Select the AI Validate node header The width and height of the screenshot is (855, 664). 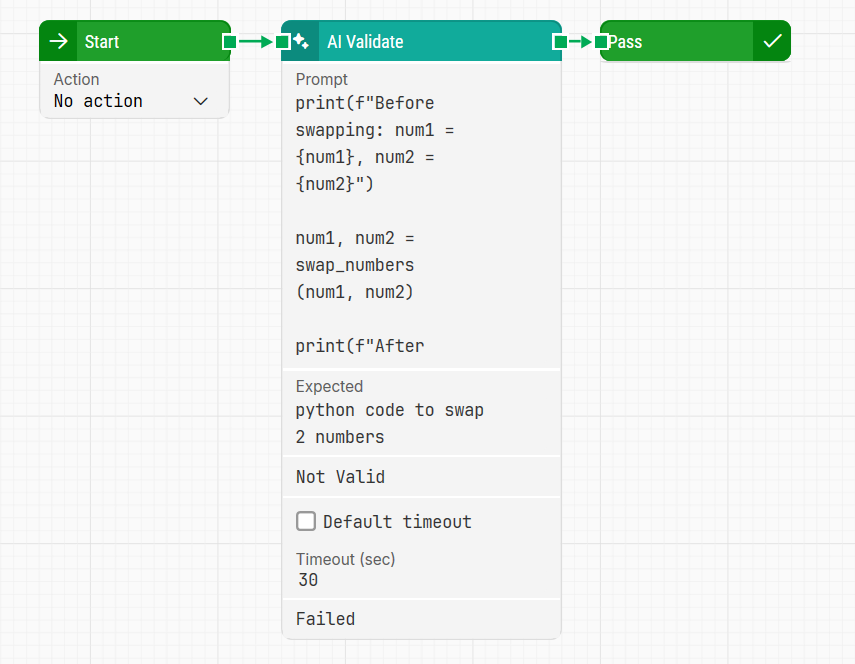(422, 41)
